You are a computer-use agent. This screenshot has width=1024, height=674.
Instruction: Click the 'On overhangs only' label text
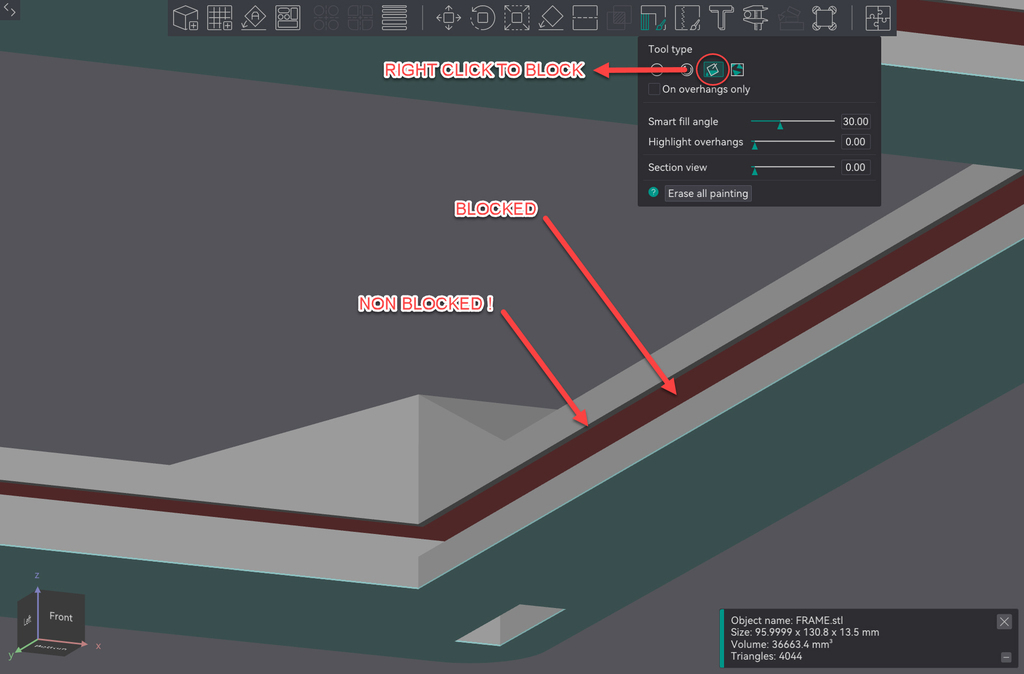pyautogui.click(x=706, y=89)
